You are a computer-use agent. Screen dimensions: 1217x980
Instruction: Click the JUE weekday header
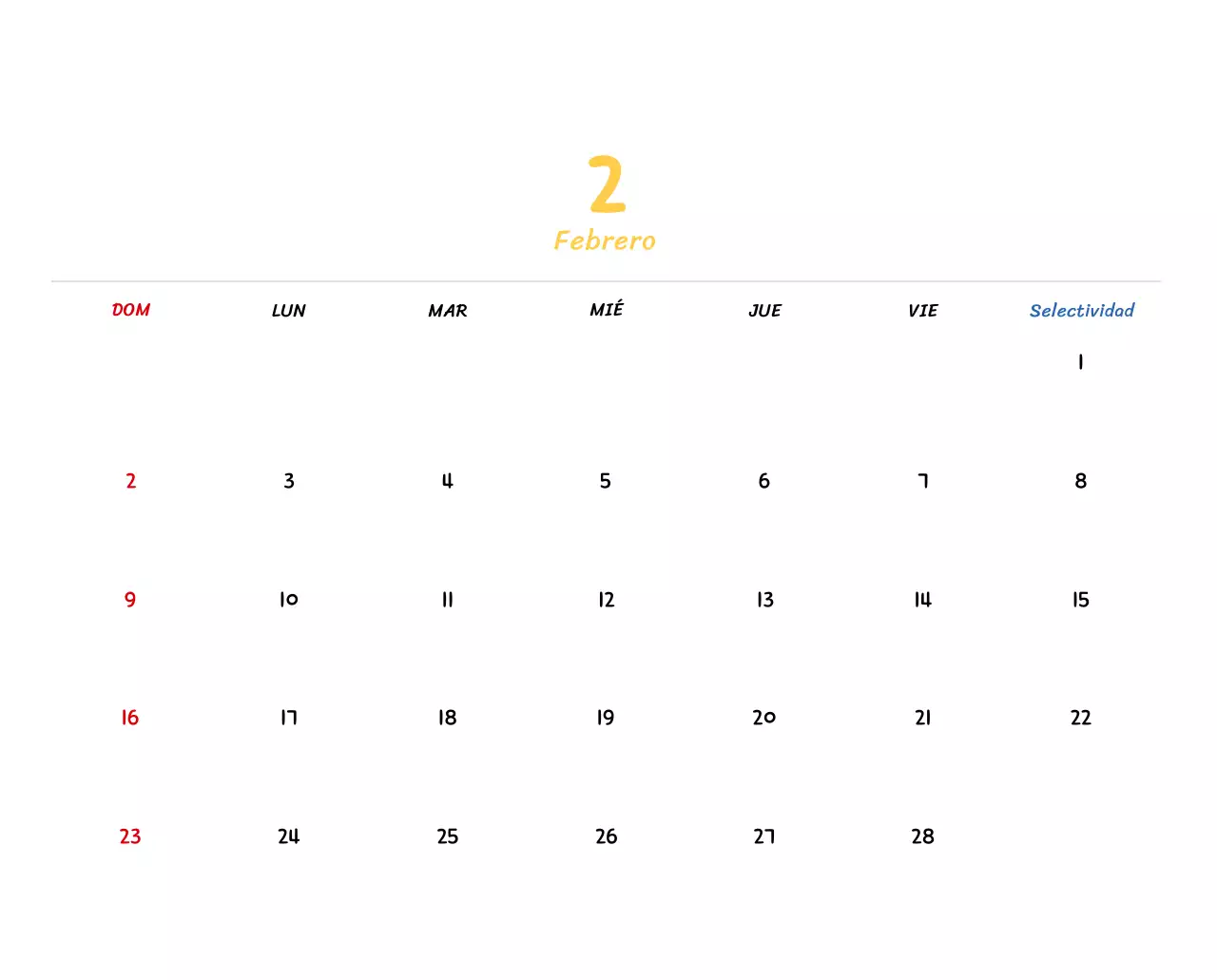point(764,311)
